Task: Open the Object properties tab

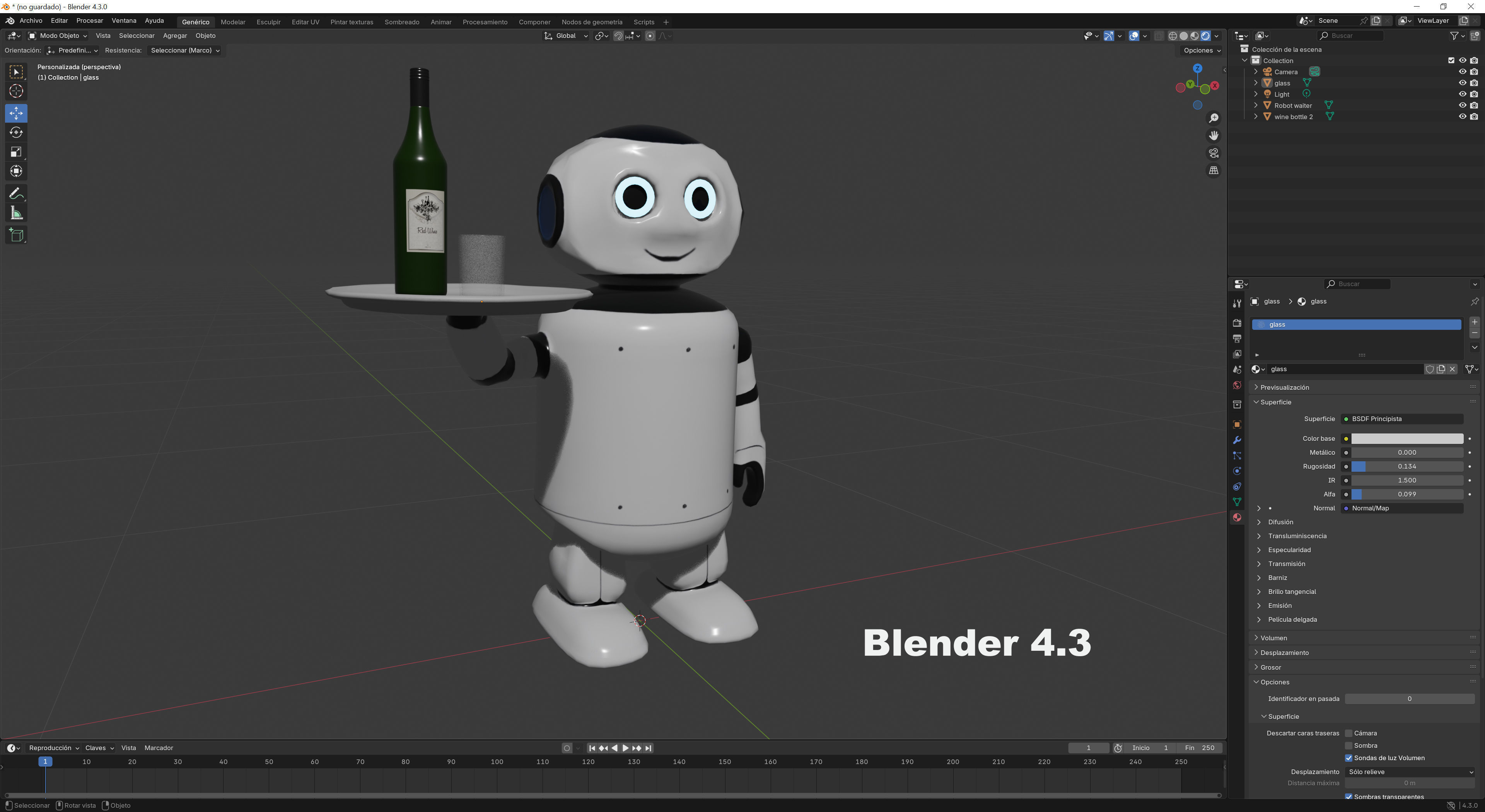Action: pos(1237,425)
